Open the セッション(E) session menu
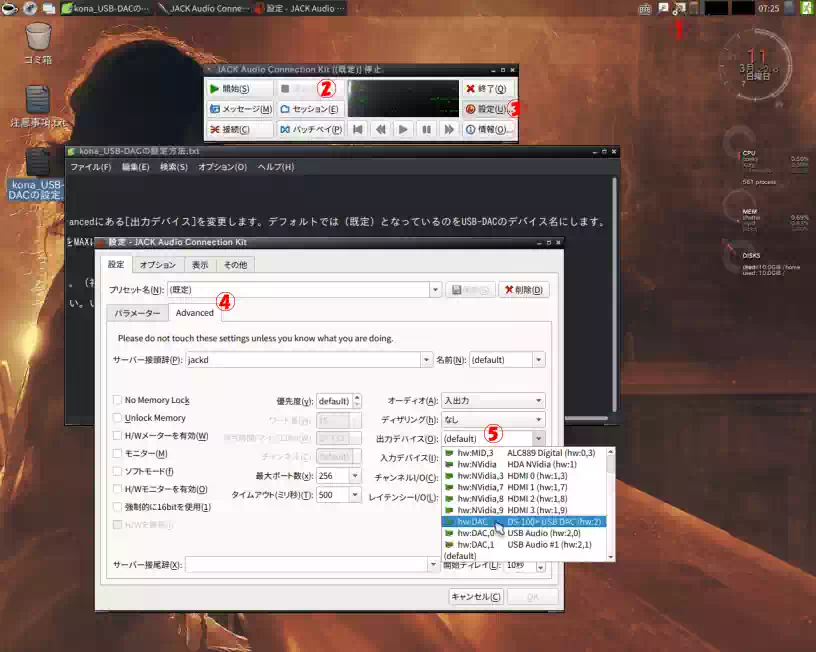Viewport: 816px width, 652px height. click(310, 109)
